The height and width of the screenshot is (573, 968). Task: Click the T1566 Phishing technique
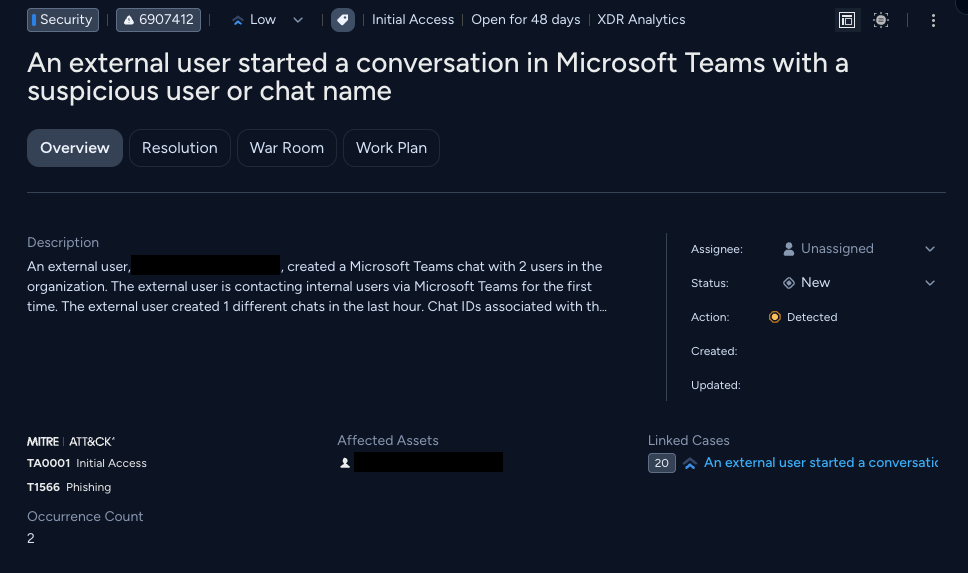69,487
